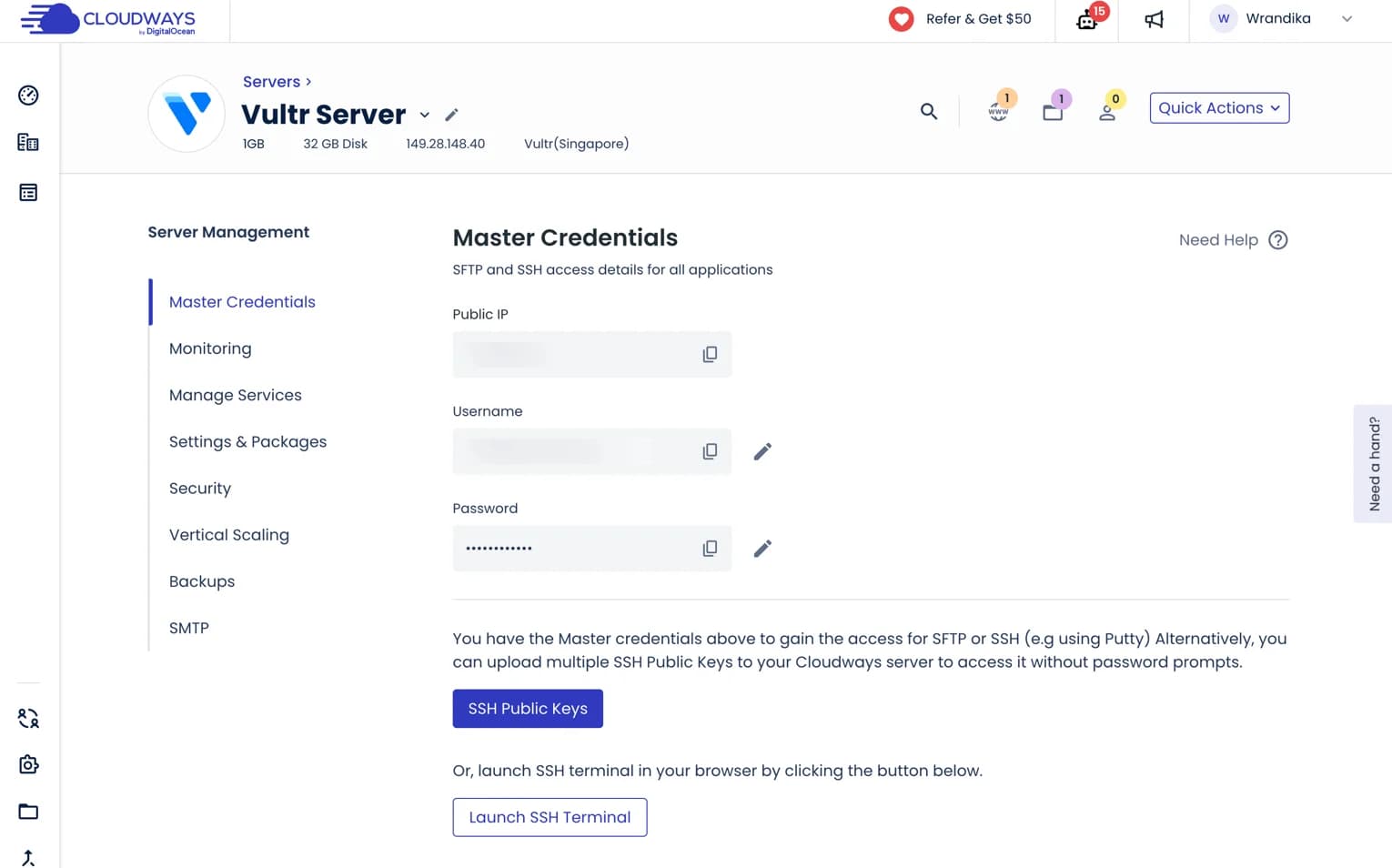Open the Wrandika account menu
The image size is (1392, 868).
[x=1280, y=19]
